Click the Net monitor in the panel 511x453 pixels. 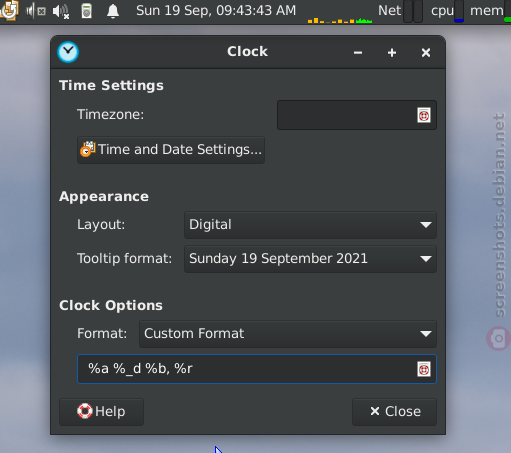[400, 11]
